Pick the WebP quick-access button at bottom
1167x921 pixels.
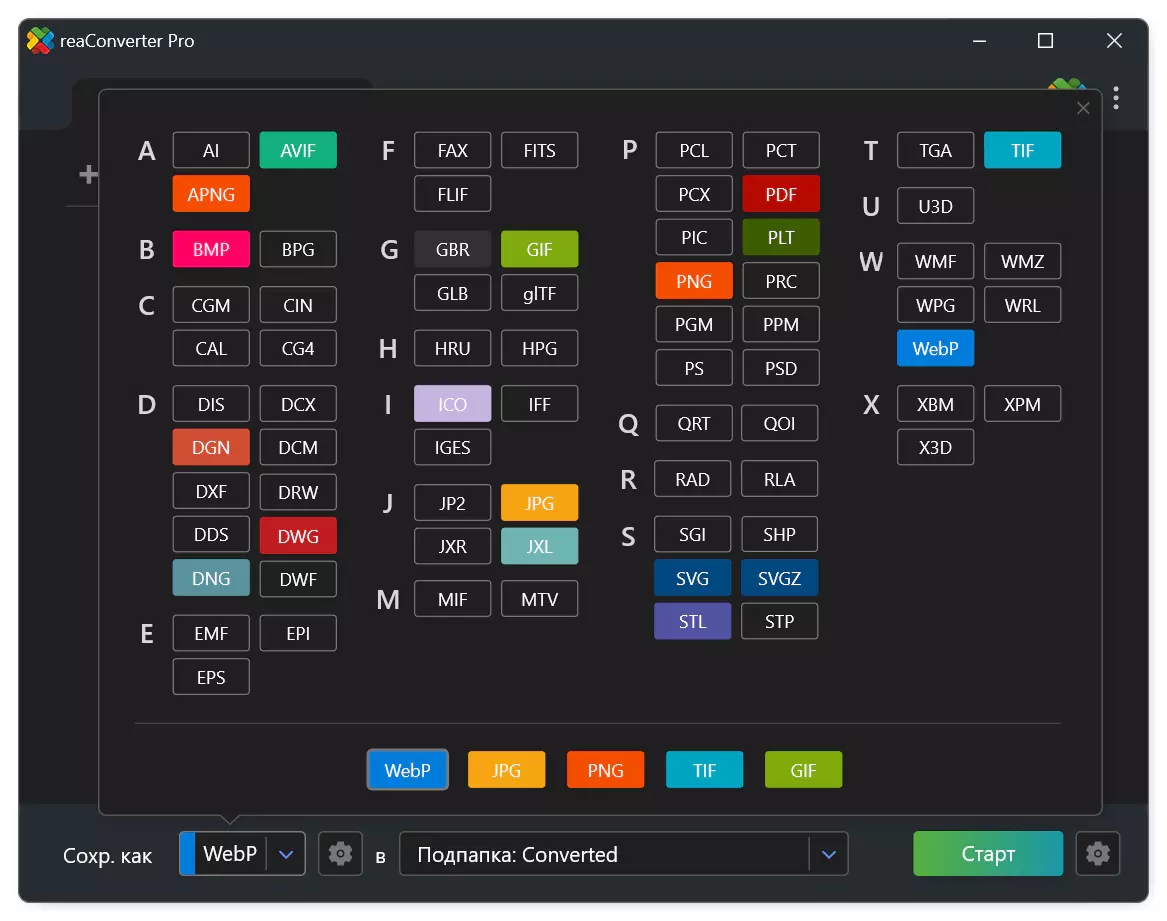407,770
